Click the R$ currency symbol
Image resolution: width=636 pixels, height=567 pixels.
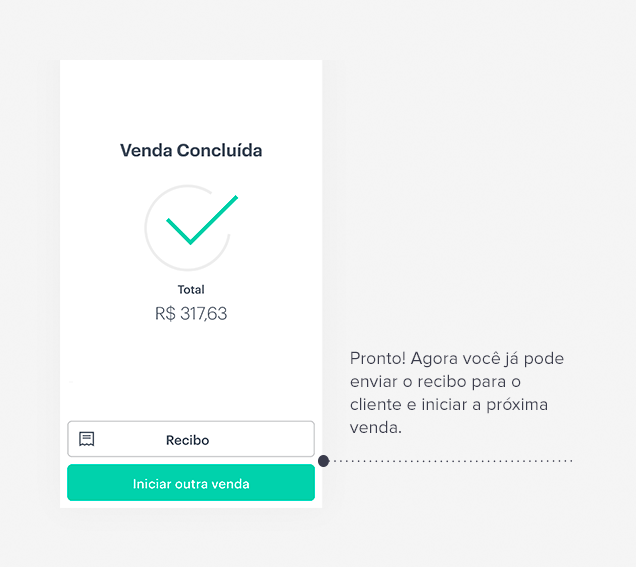[165, 314]
